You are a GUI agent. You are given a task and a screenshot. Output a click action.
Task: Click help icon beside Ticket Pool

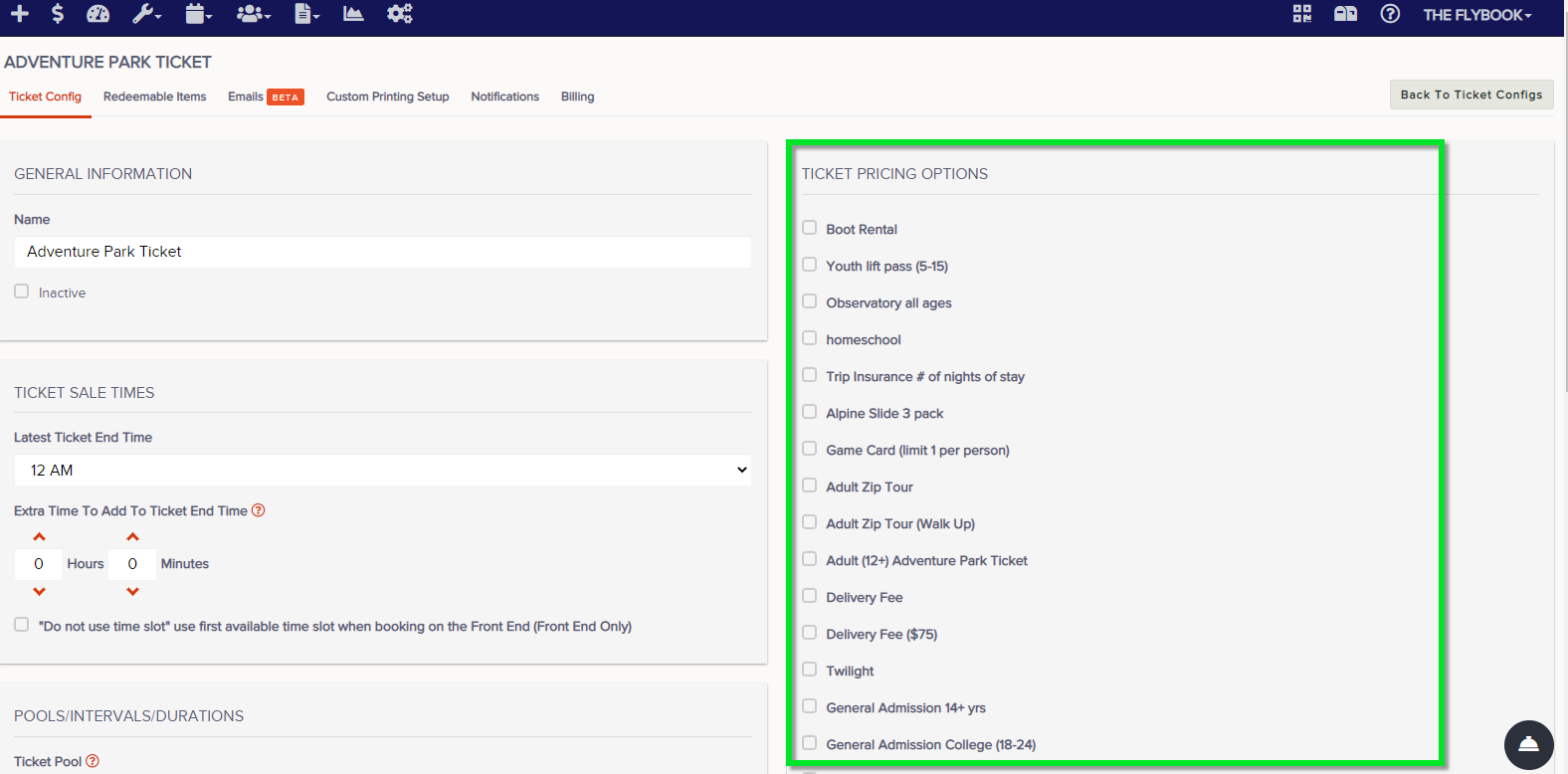pos(93,761)
